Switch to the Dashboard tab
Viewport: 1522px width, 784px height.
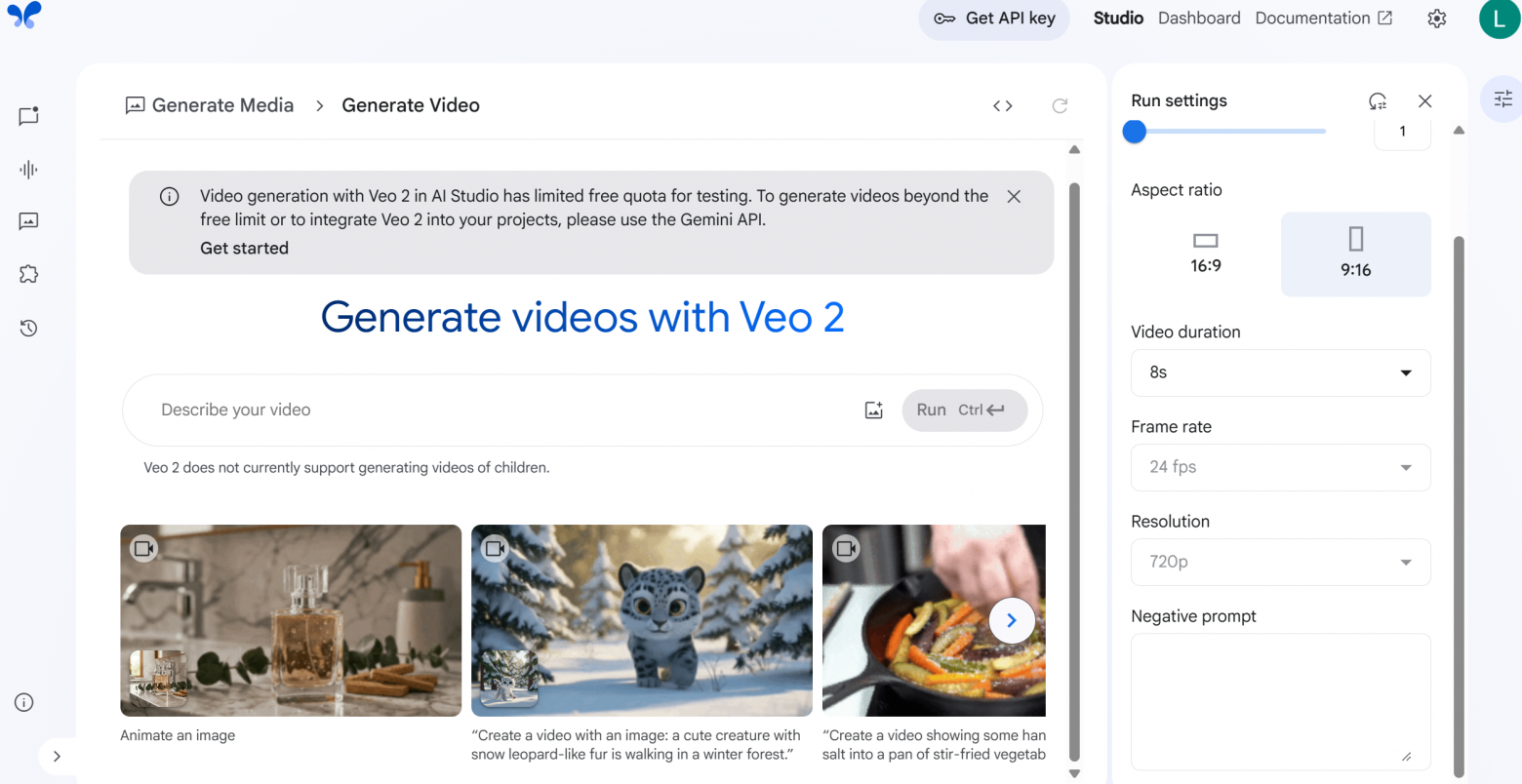pyautogui.click(x=1199, y=18)
